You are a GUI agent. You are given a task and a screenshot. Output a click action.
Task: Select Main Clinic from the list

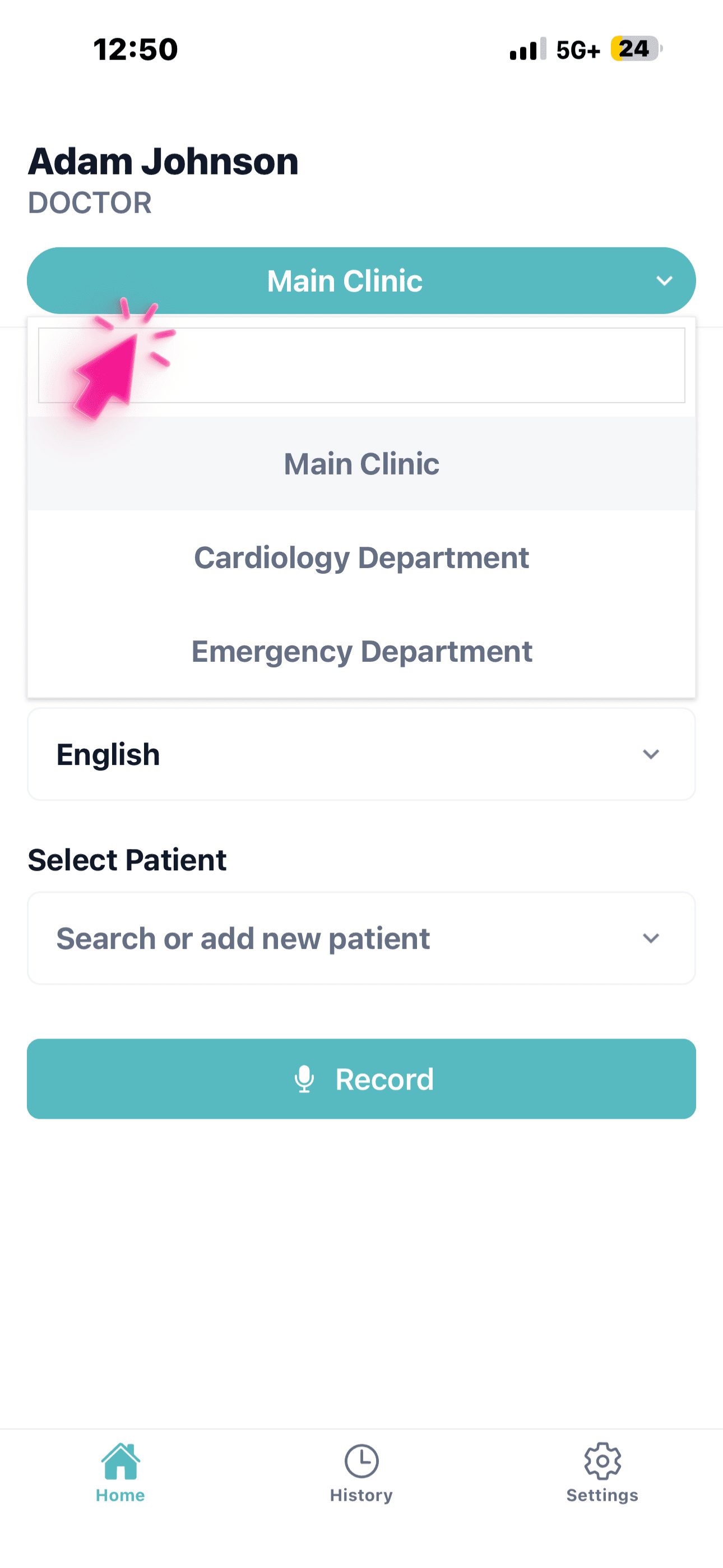361,464
